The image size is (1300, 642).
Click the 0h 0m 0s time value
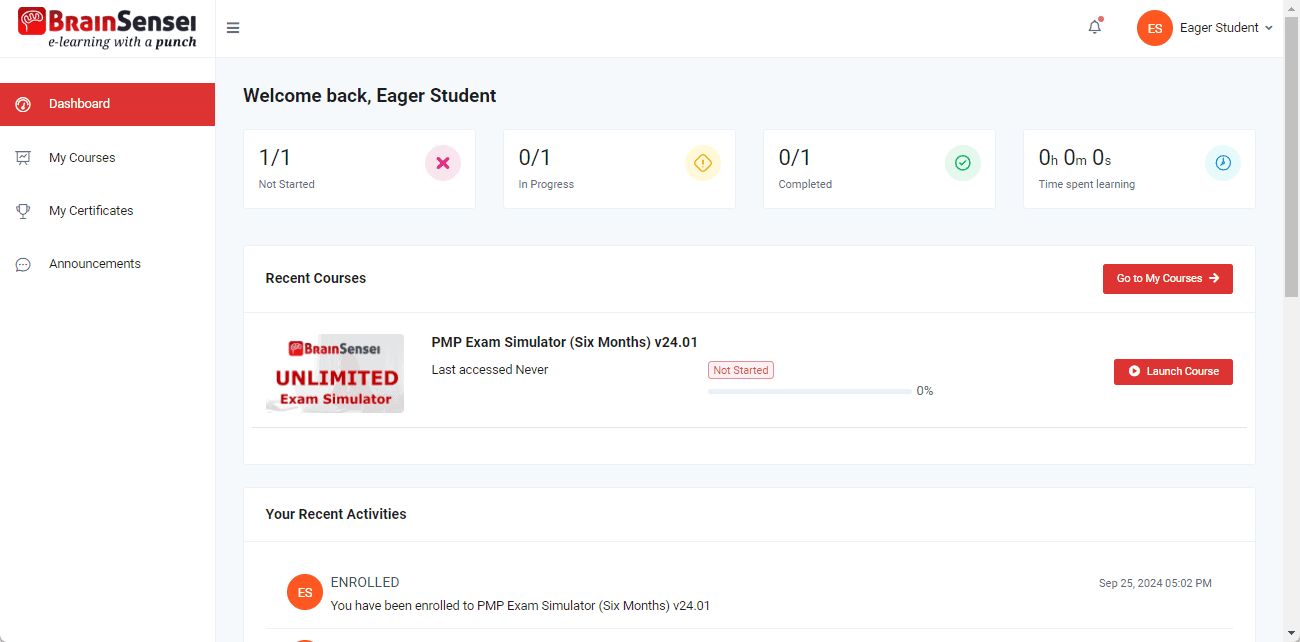tap(1075, 157)
